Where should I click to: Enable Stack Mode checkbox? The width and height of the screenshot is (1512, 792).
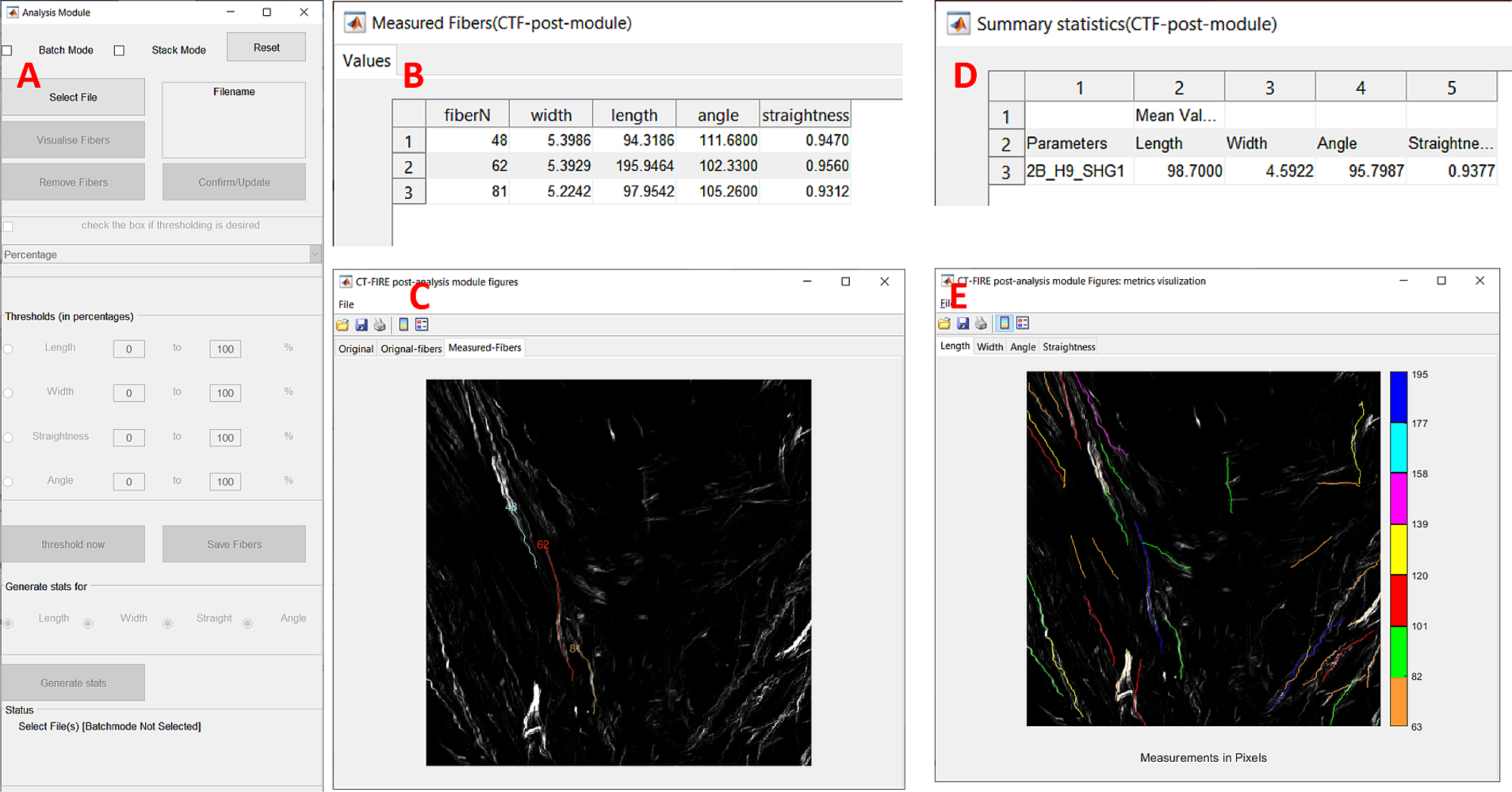[119, 51]
